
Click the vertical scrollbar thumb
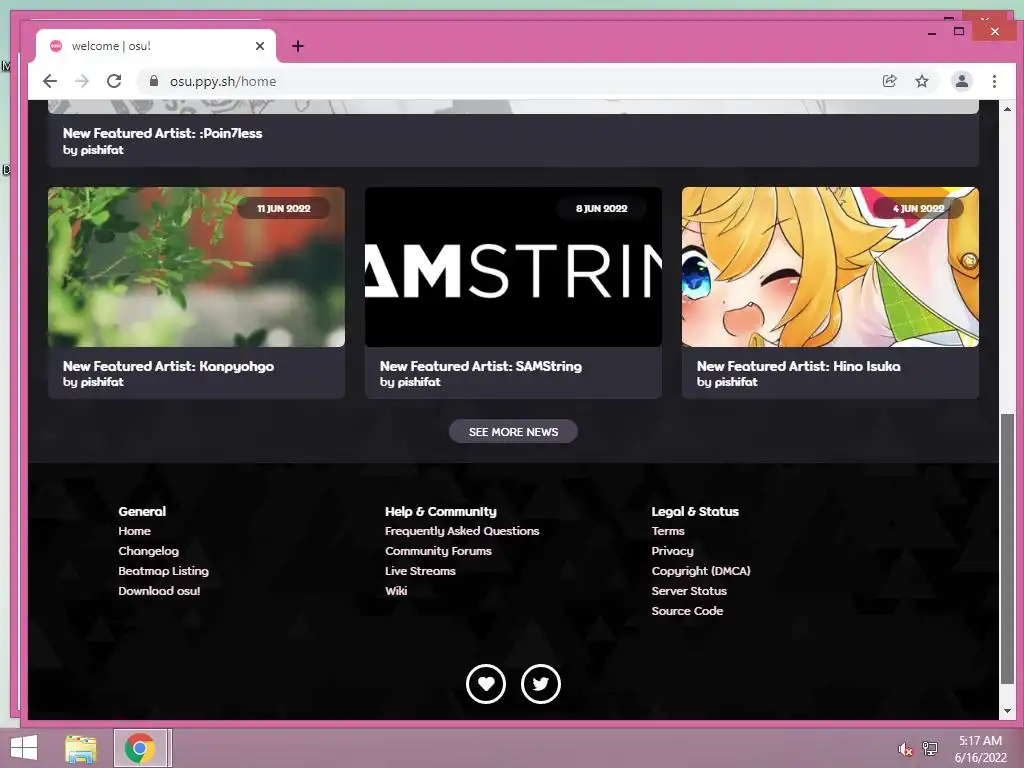point(1007,549)
